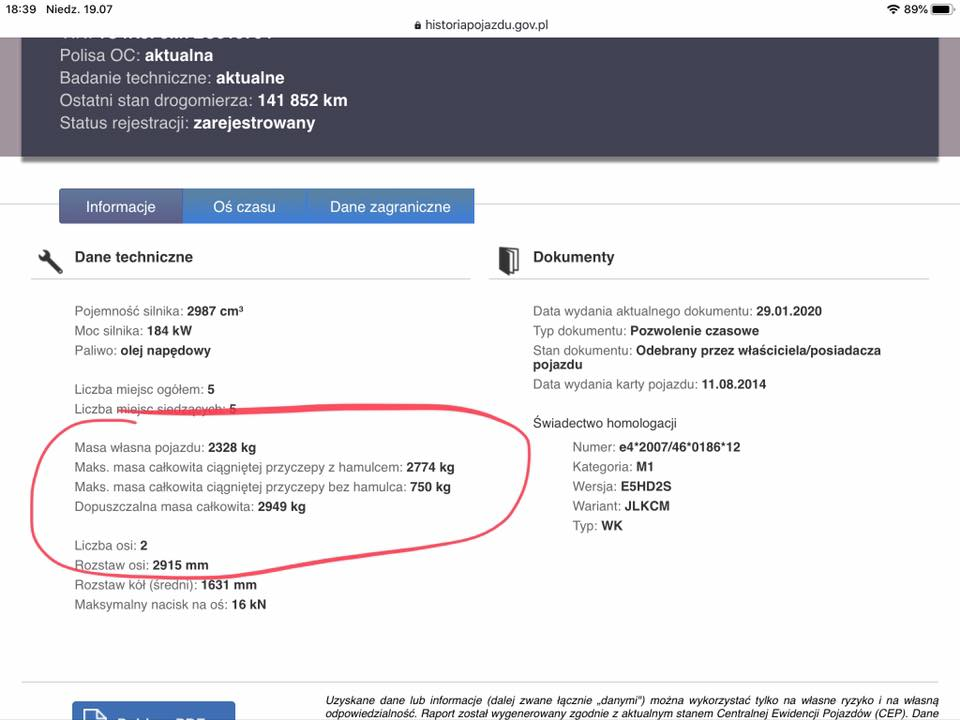Select document type Pozwolenie czasowe
Screen dimensions: 960x720
(x=694, y=331)
